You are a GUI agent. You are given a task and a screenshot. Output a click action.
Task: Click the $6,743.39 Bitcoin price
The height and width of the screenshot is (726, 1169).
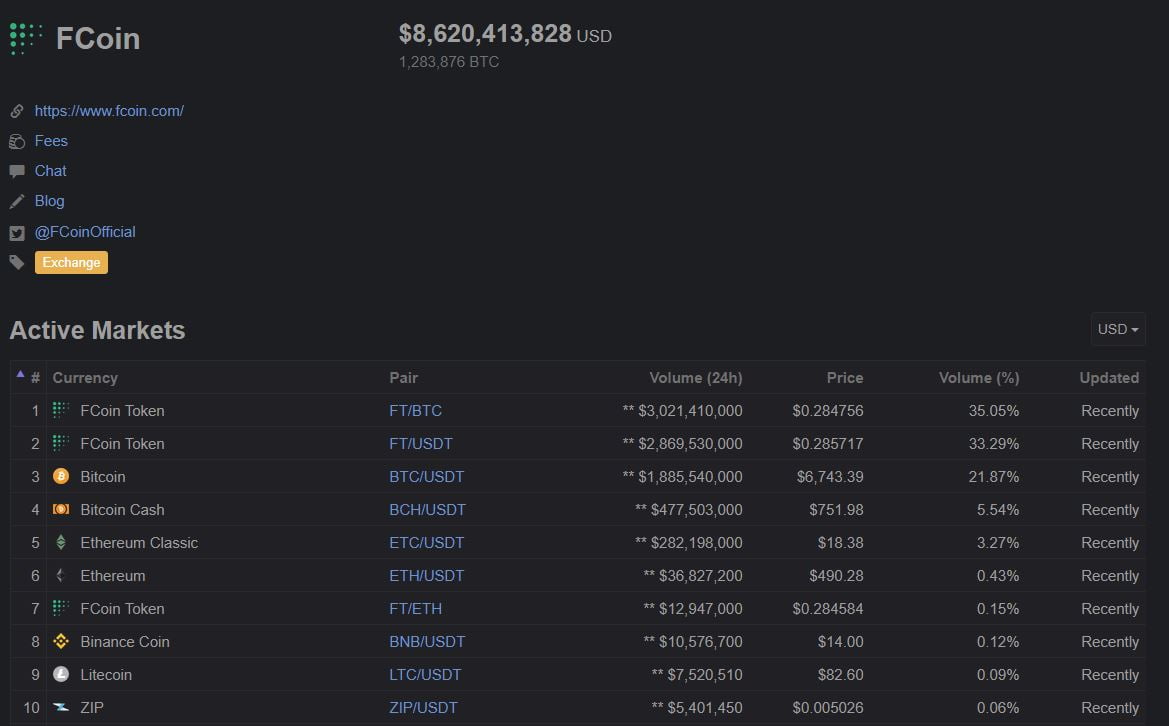[x=830, y=476]
